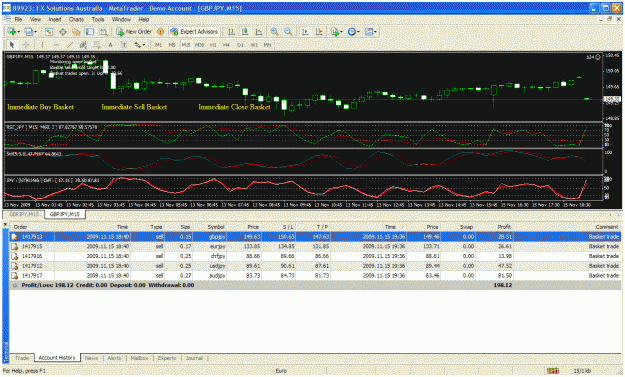This screenshot has height=377, width=625.
Task: Select the Equidistant Channel tool
Action: click(83, 45)
